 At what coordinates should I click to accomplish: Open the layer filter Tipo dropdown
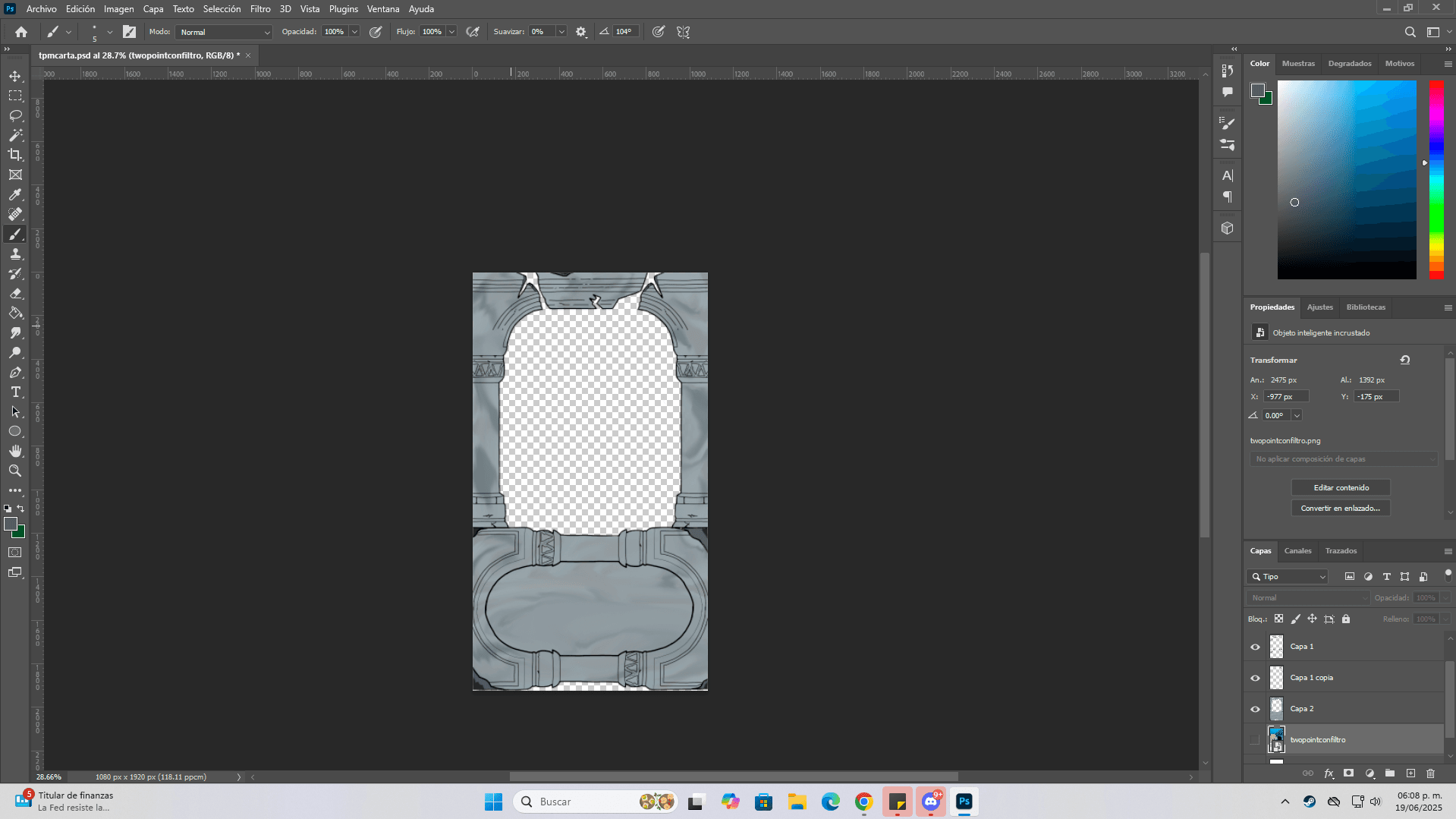pyautogui.click(x=1288, y=577)
